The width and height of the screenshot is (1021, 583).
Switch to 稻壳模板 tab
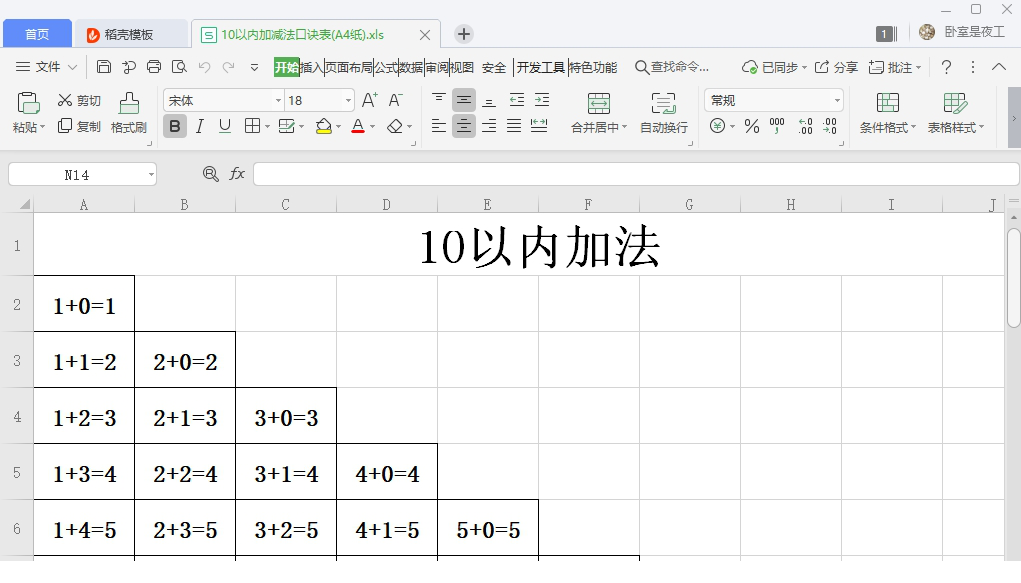click(131, 35)
